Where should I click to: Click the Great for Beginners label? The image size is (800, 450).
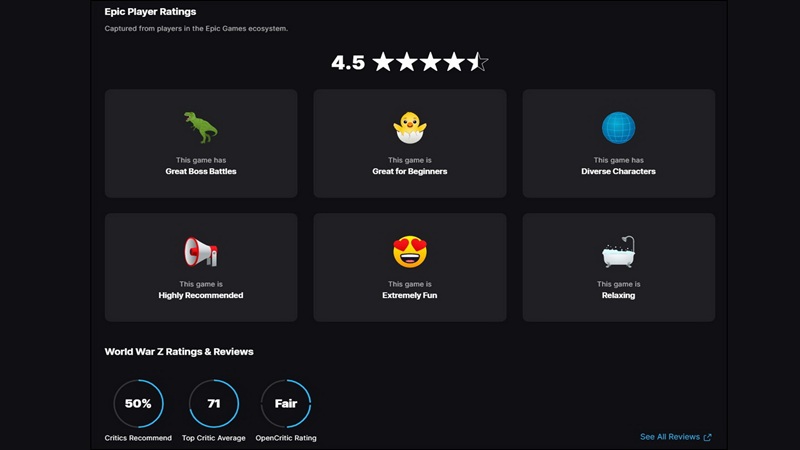(x=410, y=171)
